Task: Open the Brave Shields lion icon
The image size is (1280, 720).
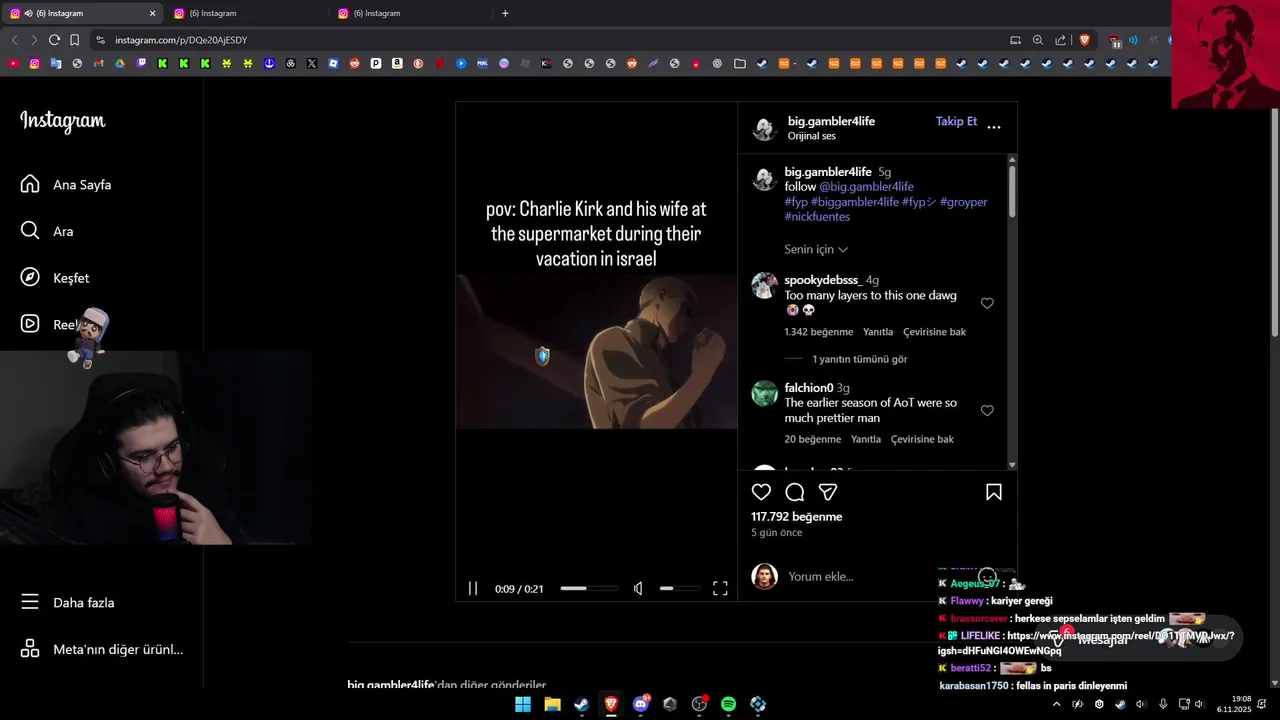Action: [1085, 40]
